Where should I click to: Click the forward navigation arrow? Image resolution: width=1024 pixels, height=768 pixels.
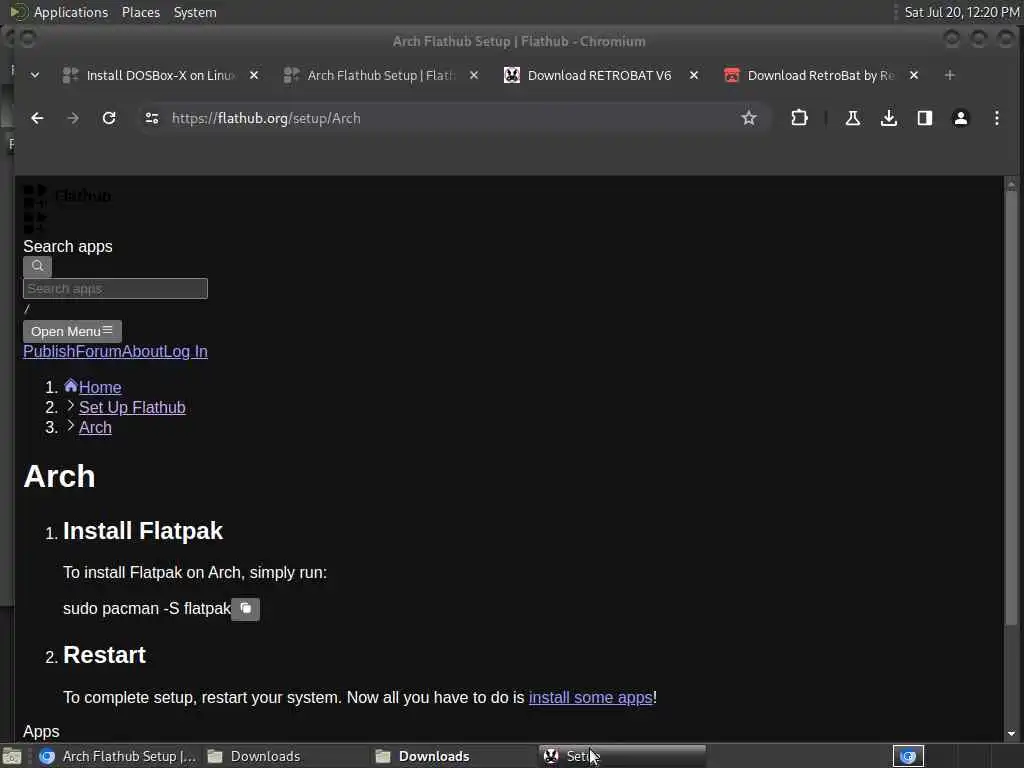[73, 118]
